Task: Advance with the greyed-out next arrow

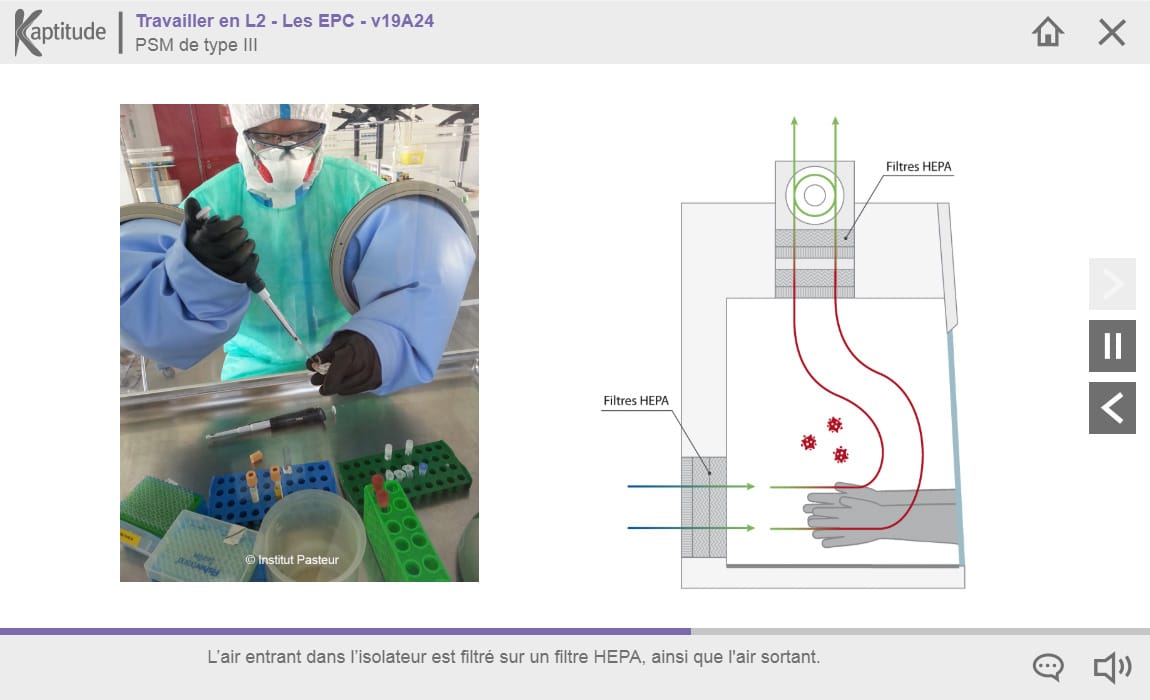Action: 1112,284
